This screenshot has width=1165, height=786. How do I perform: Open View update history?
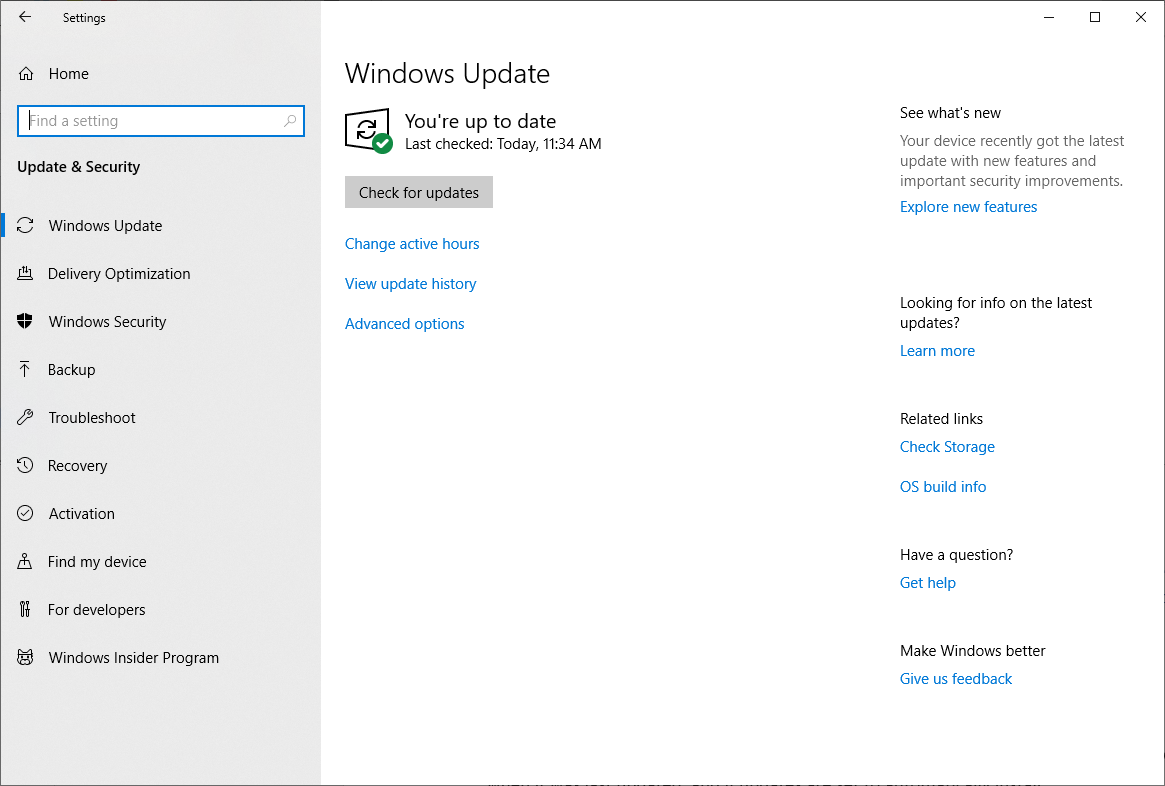coord(411,284)
